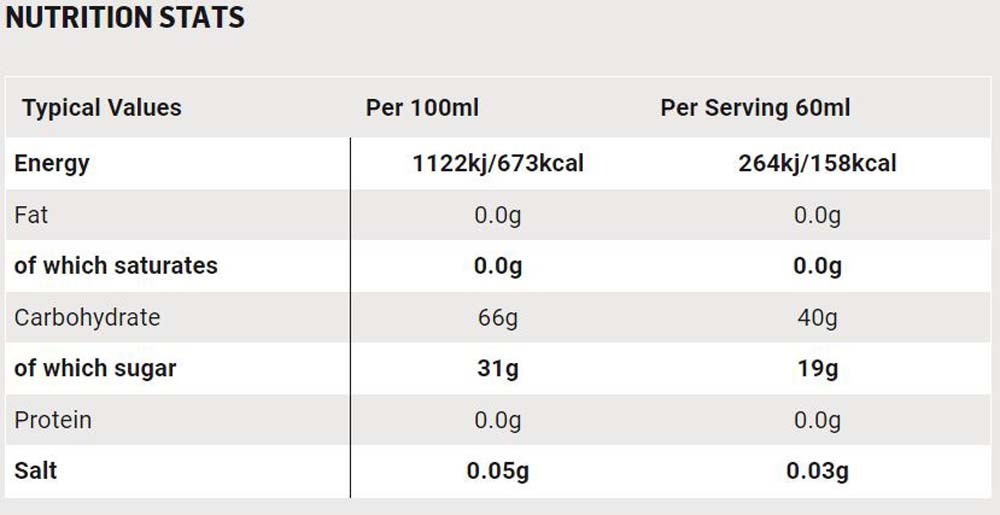Select the Protein row label

[53, 420]
